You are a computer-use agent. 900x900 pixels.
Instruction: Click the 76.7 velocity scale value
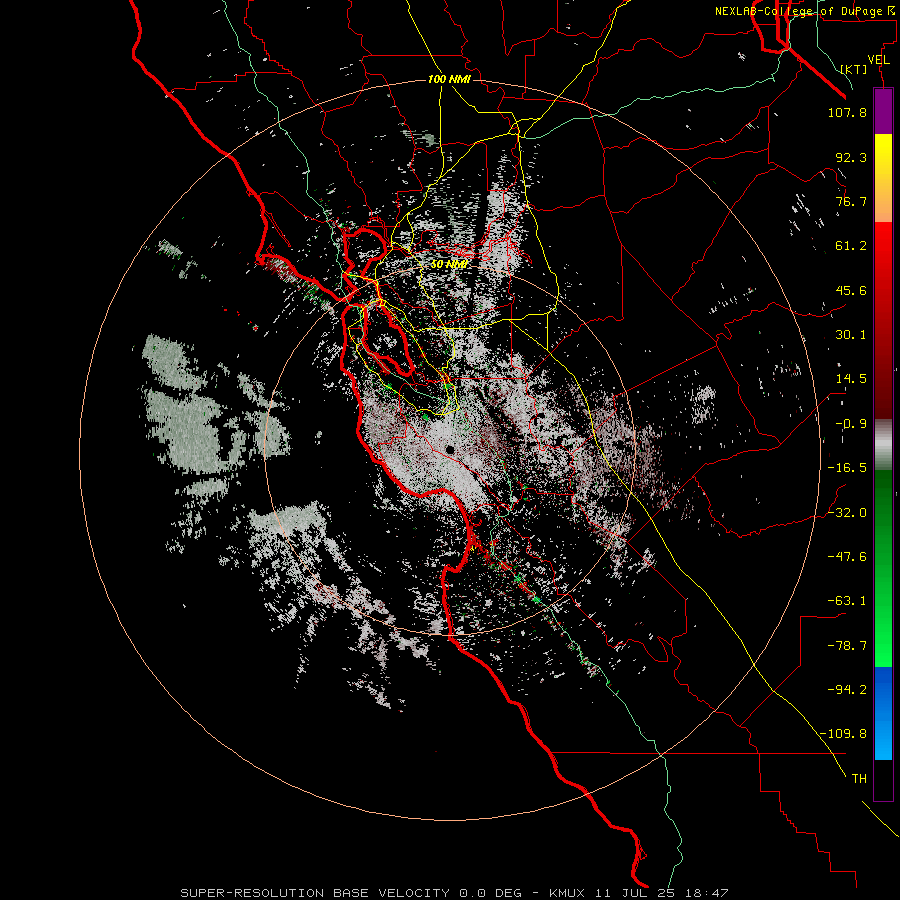pos(851,201)
